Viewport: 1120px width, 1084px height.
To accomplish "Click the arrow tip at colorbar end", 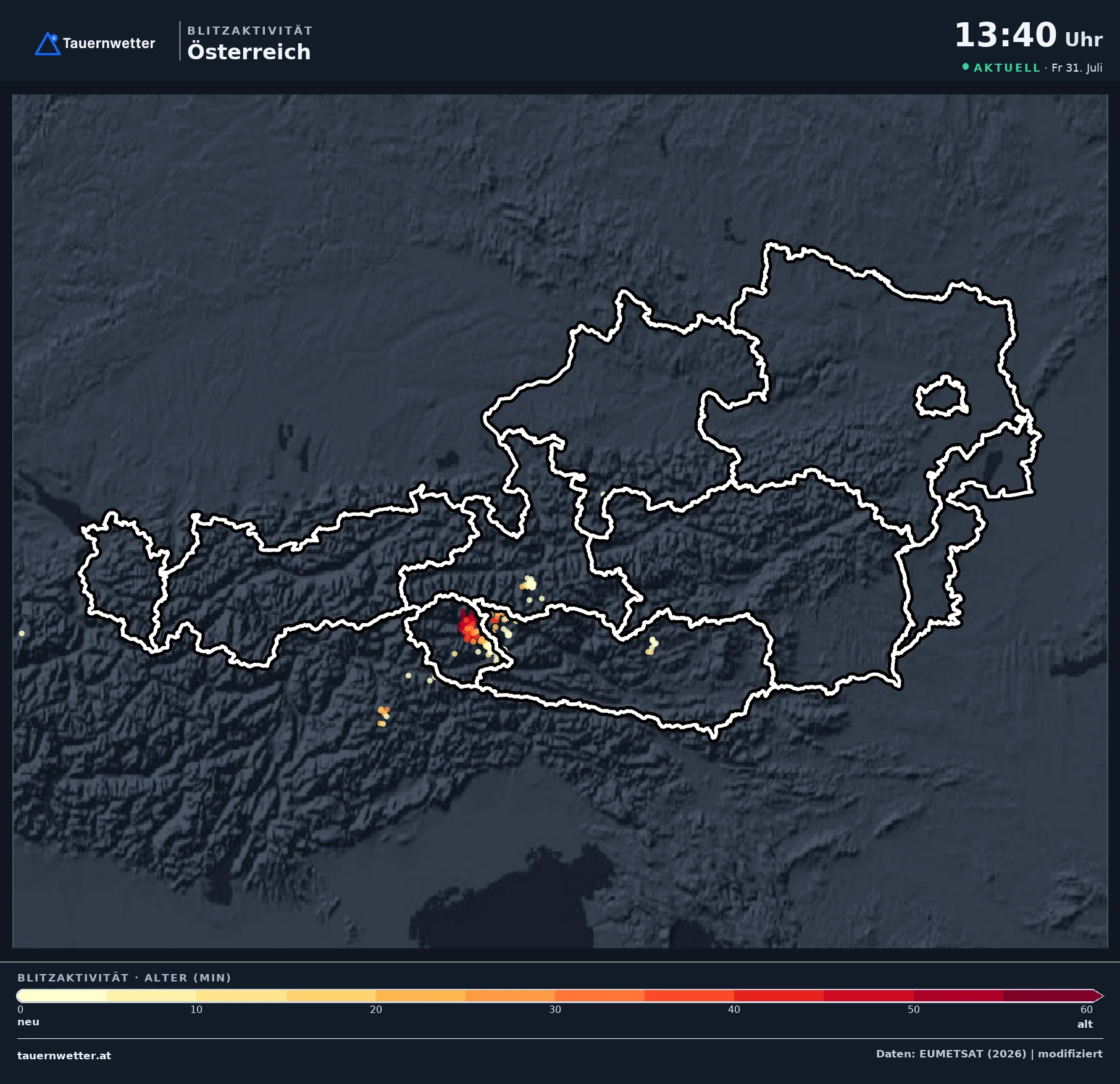I will pyautogui.click(x=1098, y=996).
